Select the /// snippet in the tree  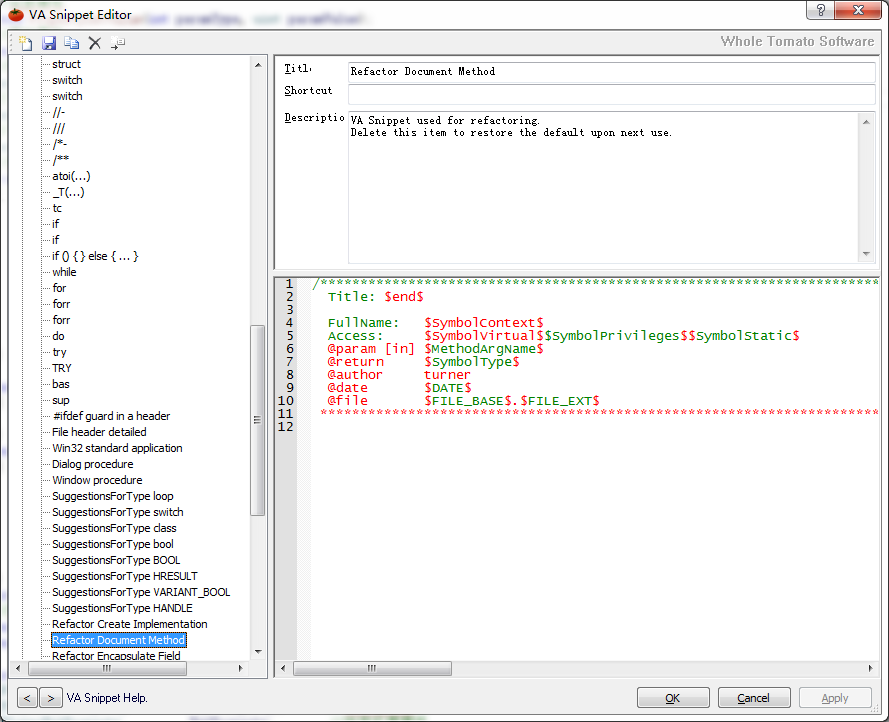[x=59, y=128]
